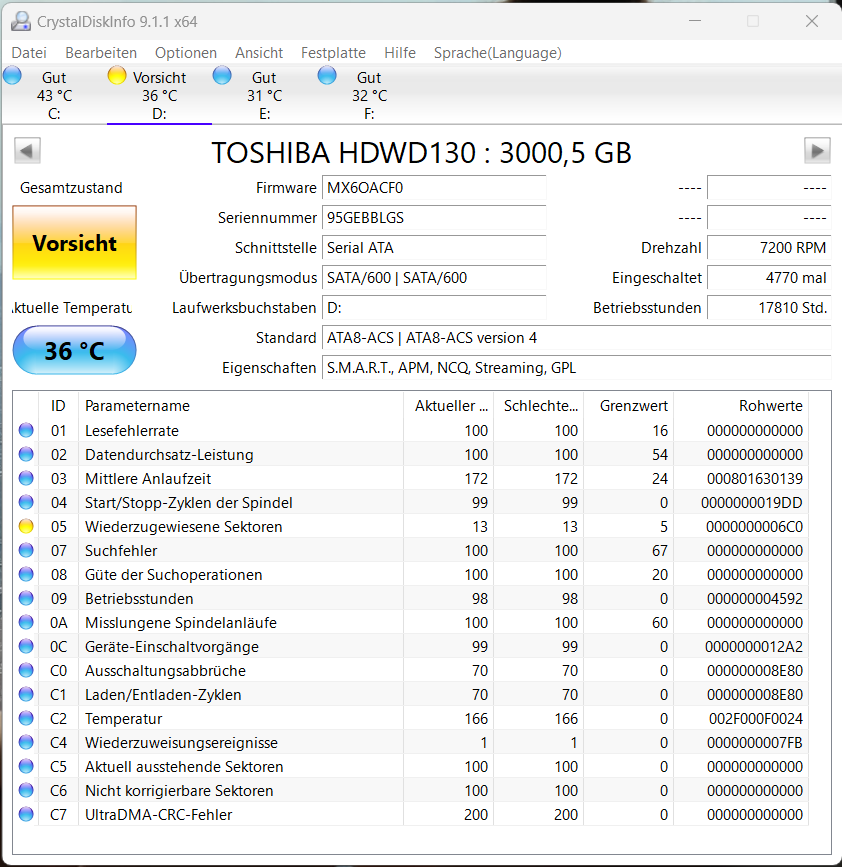Open the Festplatte menu
The width and height of the screenshot is (842, 867).
[333, 53]
